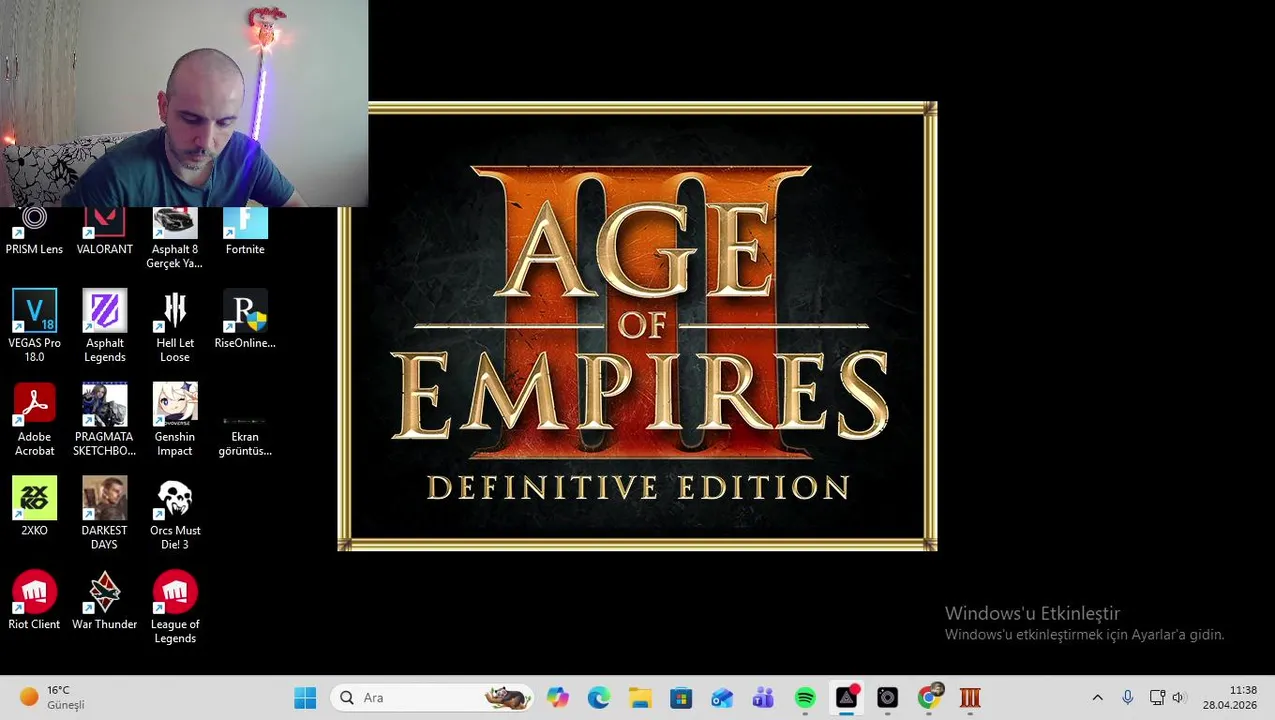Open the 2XKO desktop shortcut
Image resolution: width=1275 pixels, height=720 pixels.
tap(34, 506)
